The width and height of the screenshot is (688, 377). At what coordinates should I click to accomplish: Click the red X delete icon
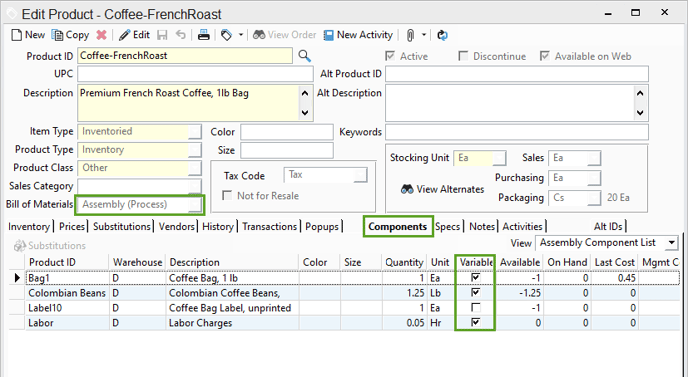101,35
